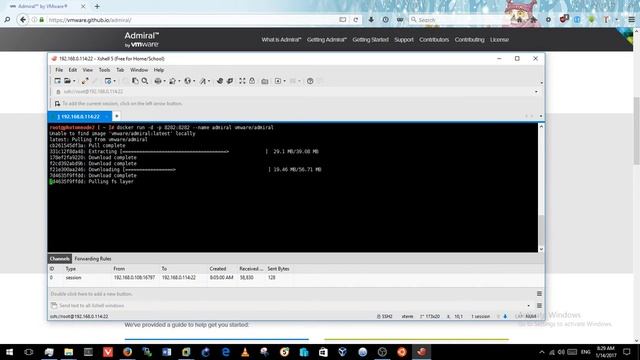Open a new Firefox tab with plus button
640x360 pixels.
click(x=97, y=7)
